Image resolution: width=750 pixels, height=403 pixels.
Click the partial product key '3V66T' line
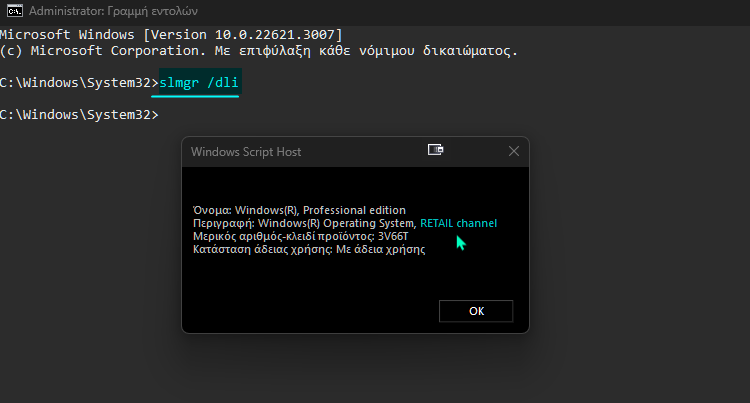click(x=300, y=236)
